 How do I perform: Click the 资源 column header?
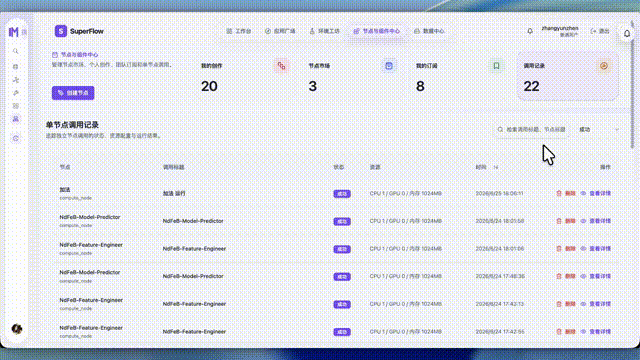375,167
